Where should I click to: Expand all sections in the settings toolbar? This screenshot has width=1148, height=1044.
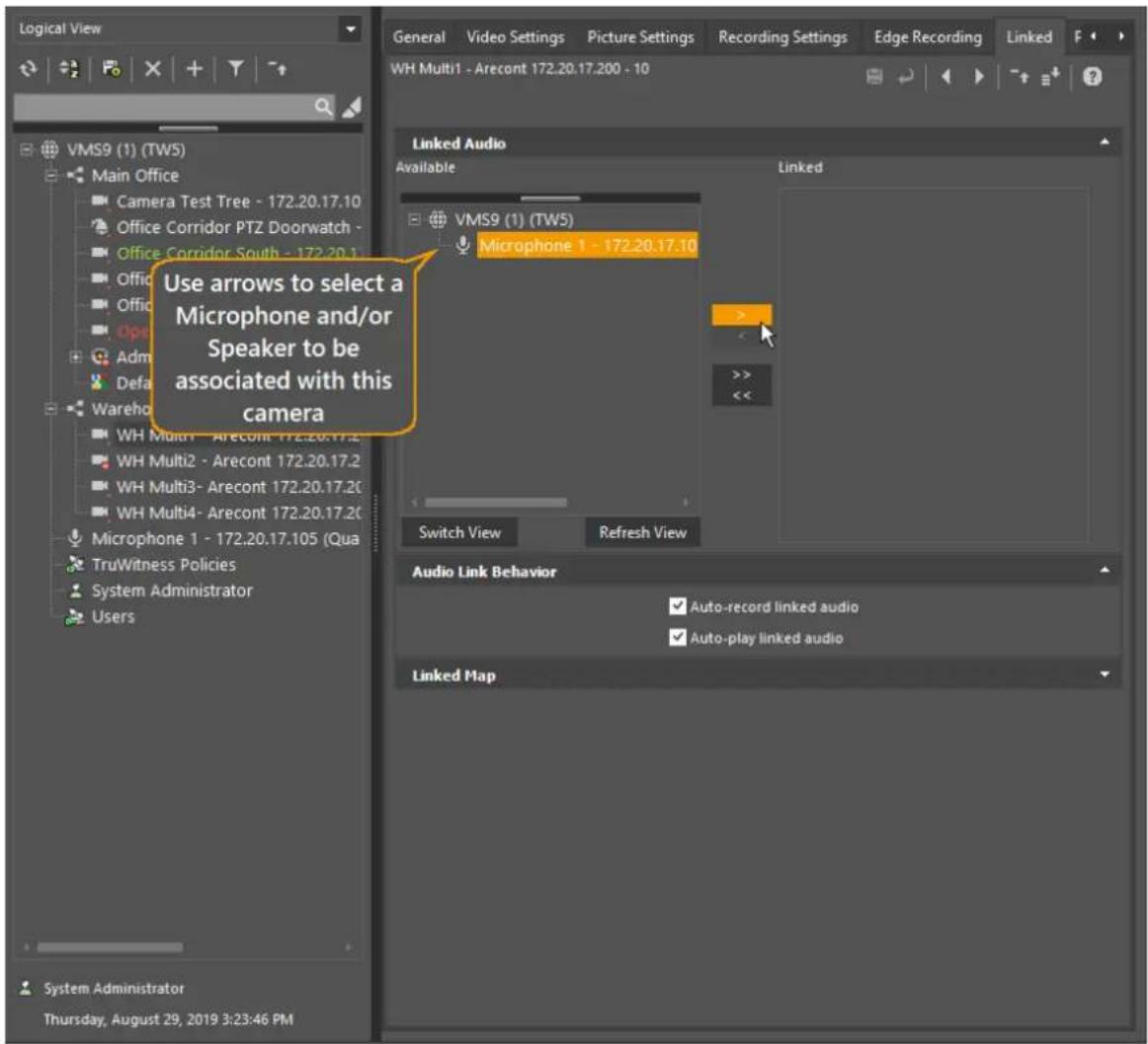(1050, 76)
